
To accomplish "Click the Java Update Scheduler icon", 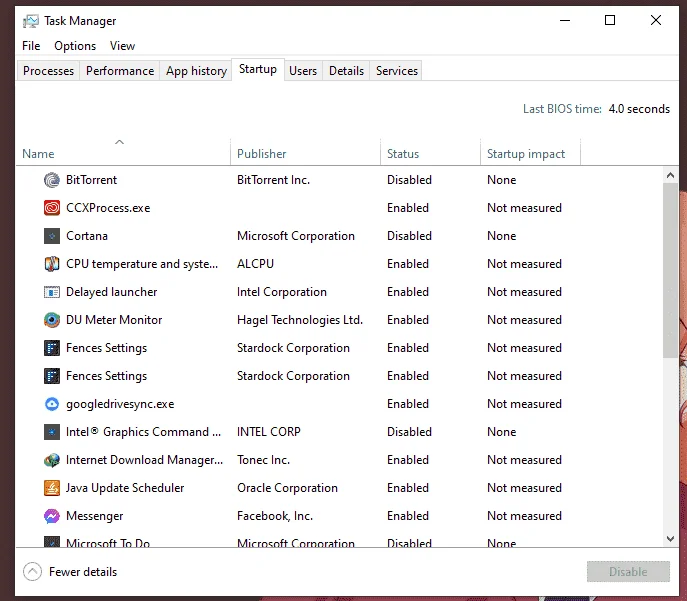I will point(52,488).
